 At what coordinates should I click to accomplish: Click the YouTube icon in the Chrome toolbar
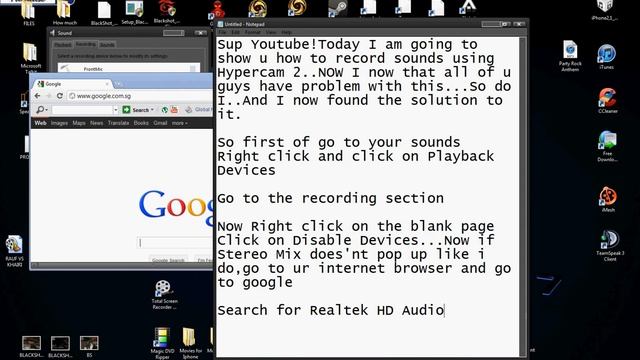click(x=174, y=109)
